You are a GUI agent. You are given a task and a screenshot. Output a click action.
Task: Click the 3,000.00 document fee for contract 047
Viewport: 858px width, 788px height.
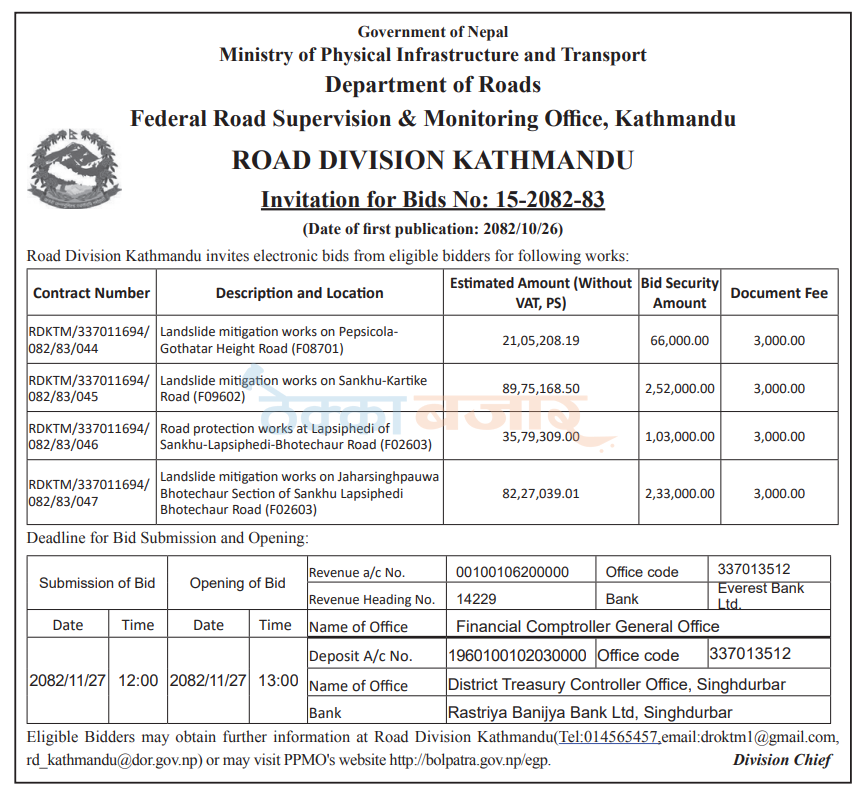pyautogui.click(x=779, y=494)
